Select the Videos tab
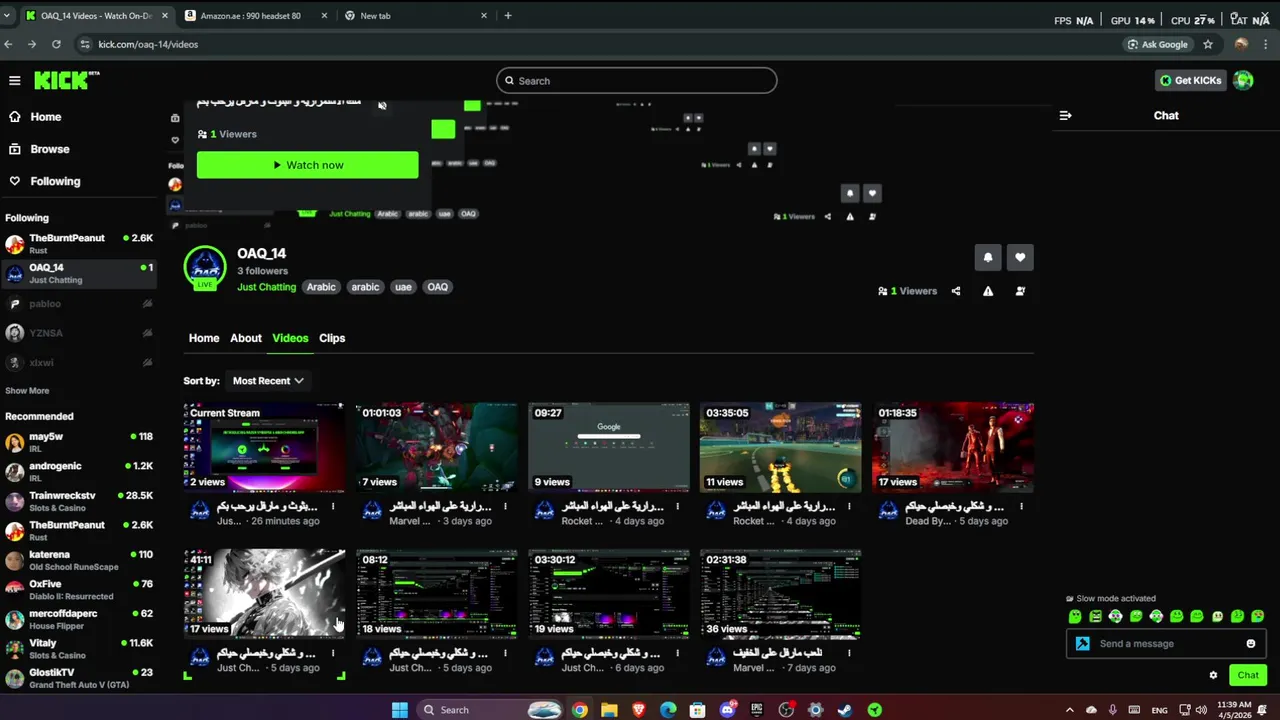This screenshot has width=1280, height=720. [x=290, y=338]
